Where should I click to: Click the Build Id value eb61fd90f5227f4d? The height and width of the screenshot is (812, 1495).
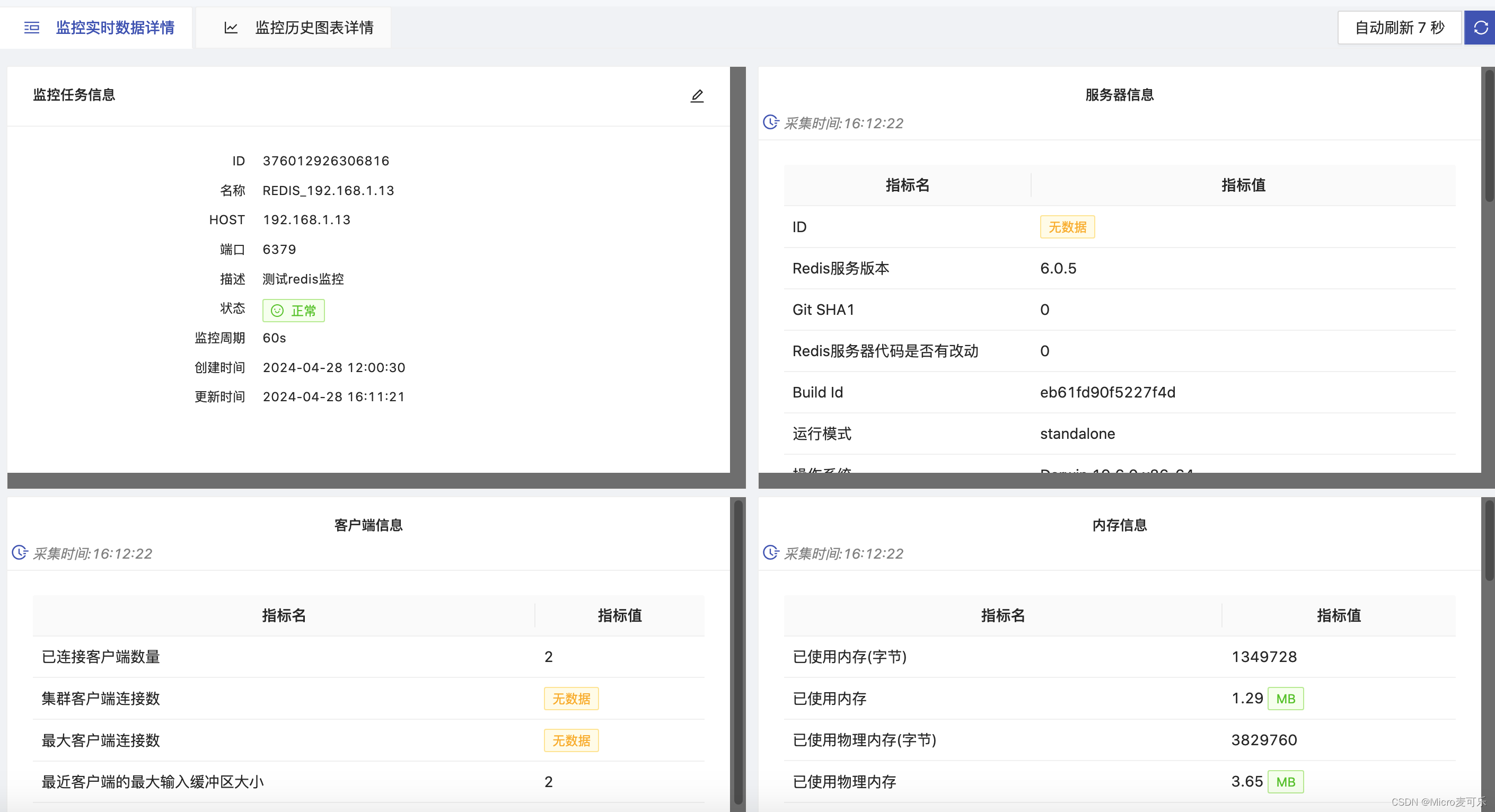tap(1107, 393)
